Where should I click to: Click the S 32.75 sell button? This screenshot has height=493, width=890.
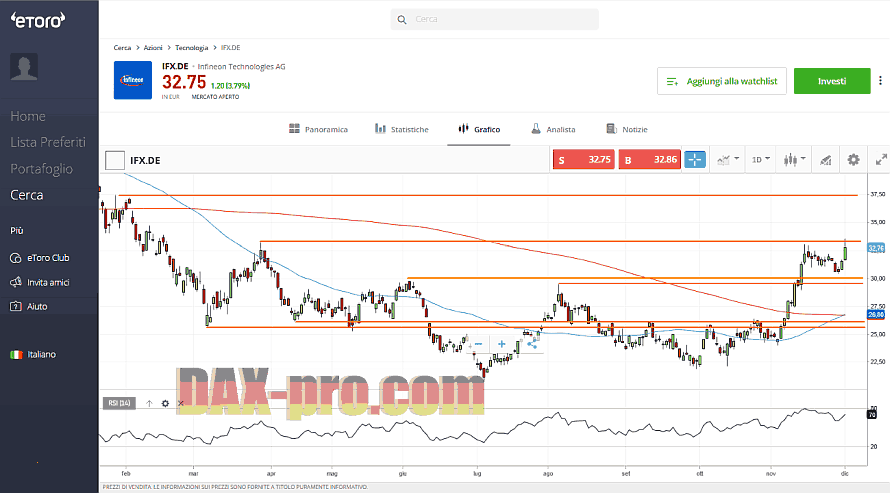click(583, 160)
